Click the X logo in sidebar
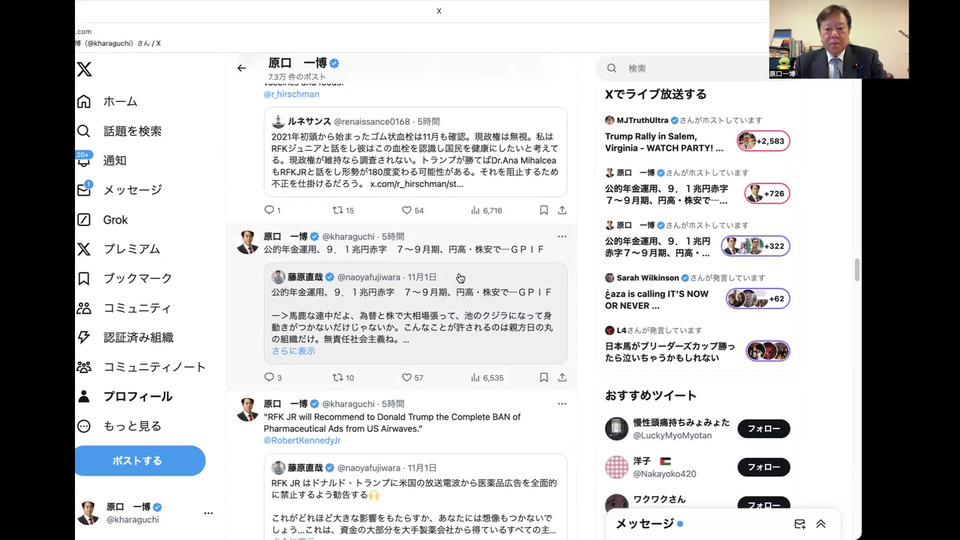 [x=84, y=69]
